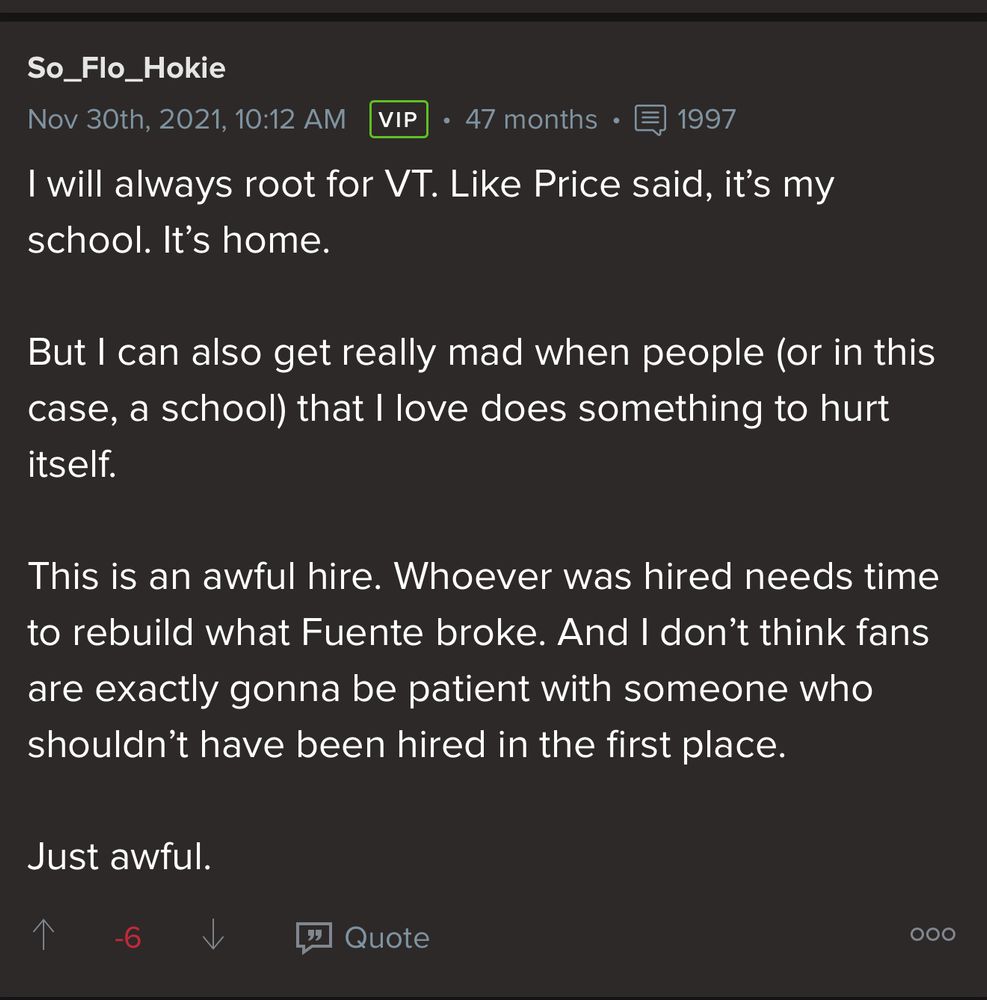Screen dimensions: 987x1000
Task: Click the text 'It's home.'
Action: [x=246, y=241]
